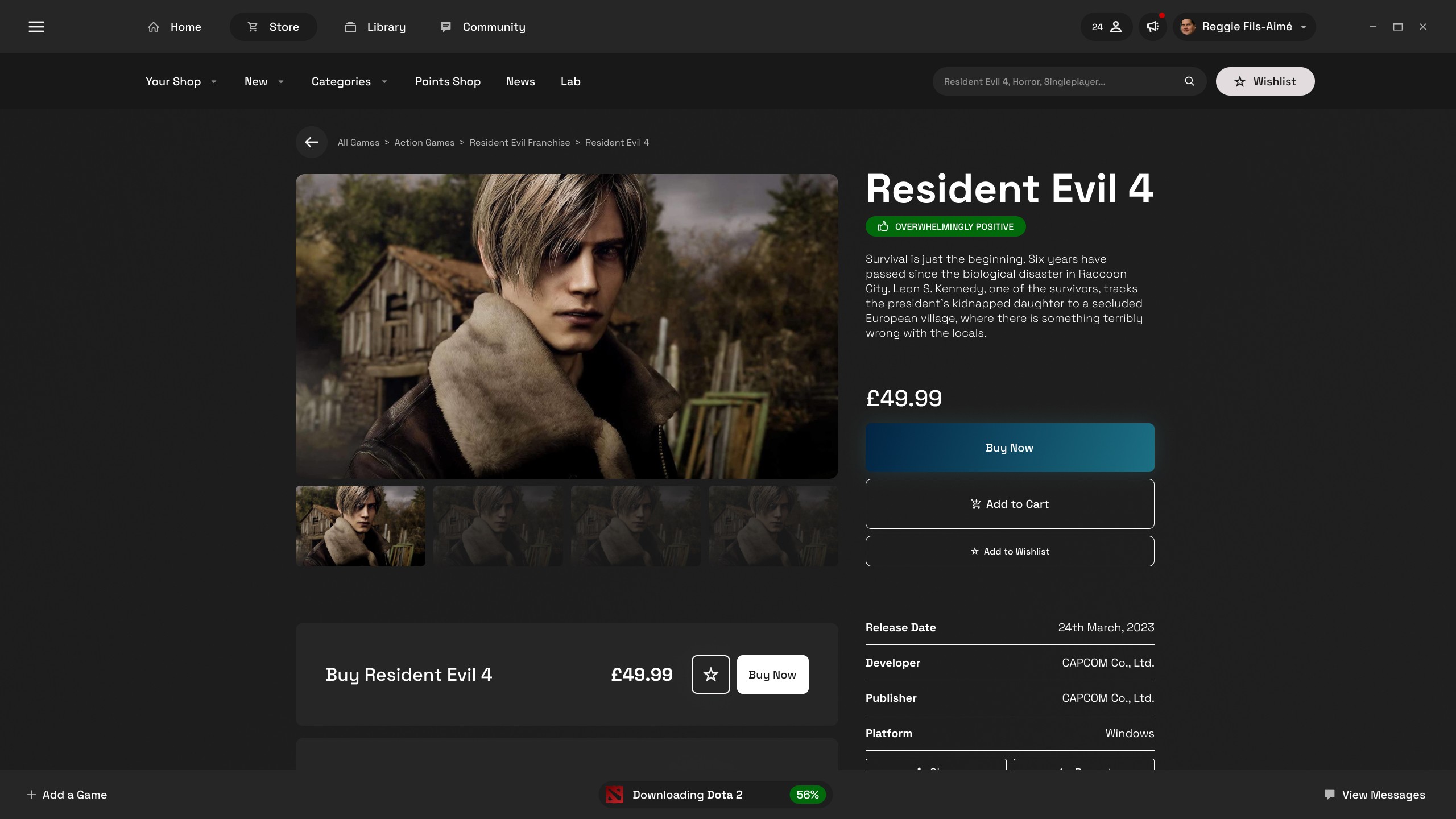Open the friends list icon showing 24

(1106, 27)
